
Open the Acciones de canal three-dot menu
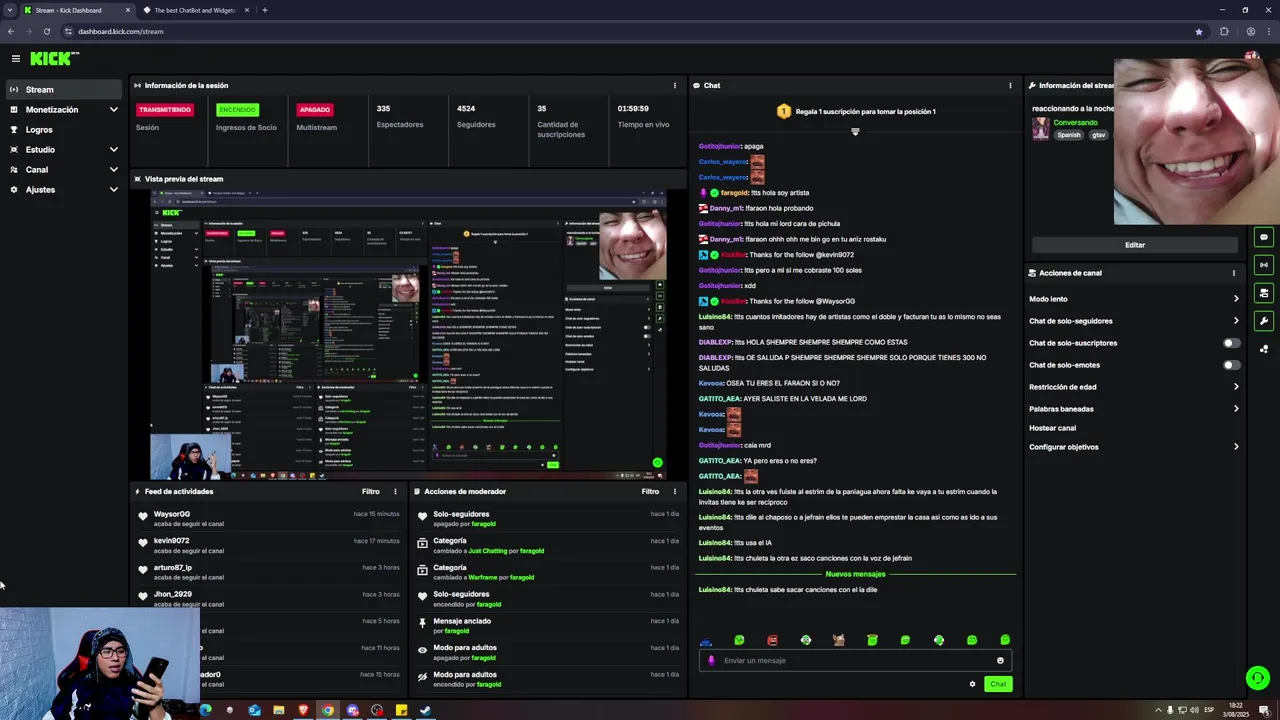tap(1233, 273)
